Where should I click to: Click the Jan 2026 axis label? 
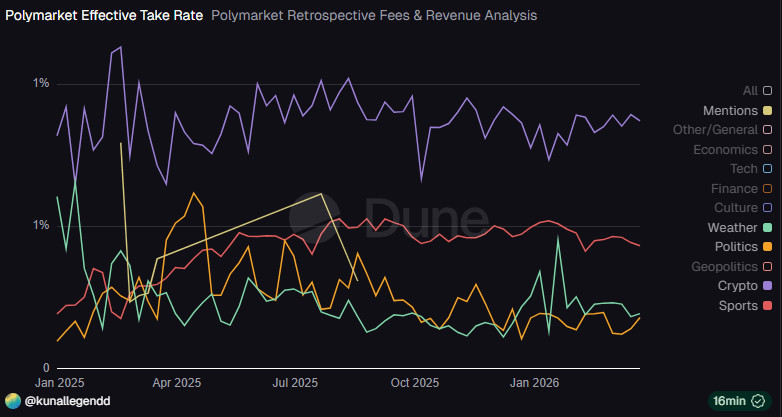(x=535, y=383)
